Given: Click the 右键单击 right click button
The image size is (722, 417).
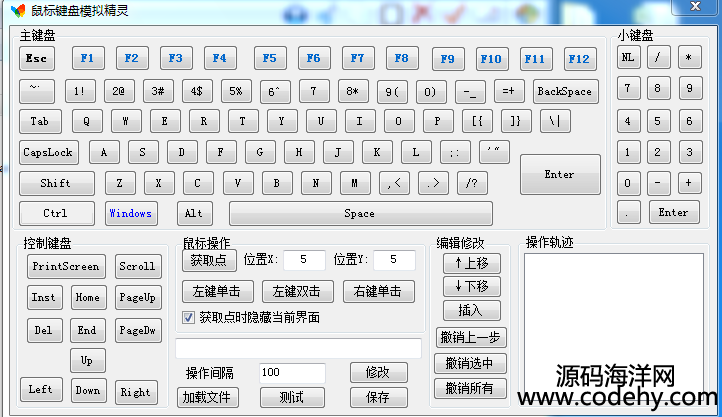Looking at the screenshot, I should (379, 292).
